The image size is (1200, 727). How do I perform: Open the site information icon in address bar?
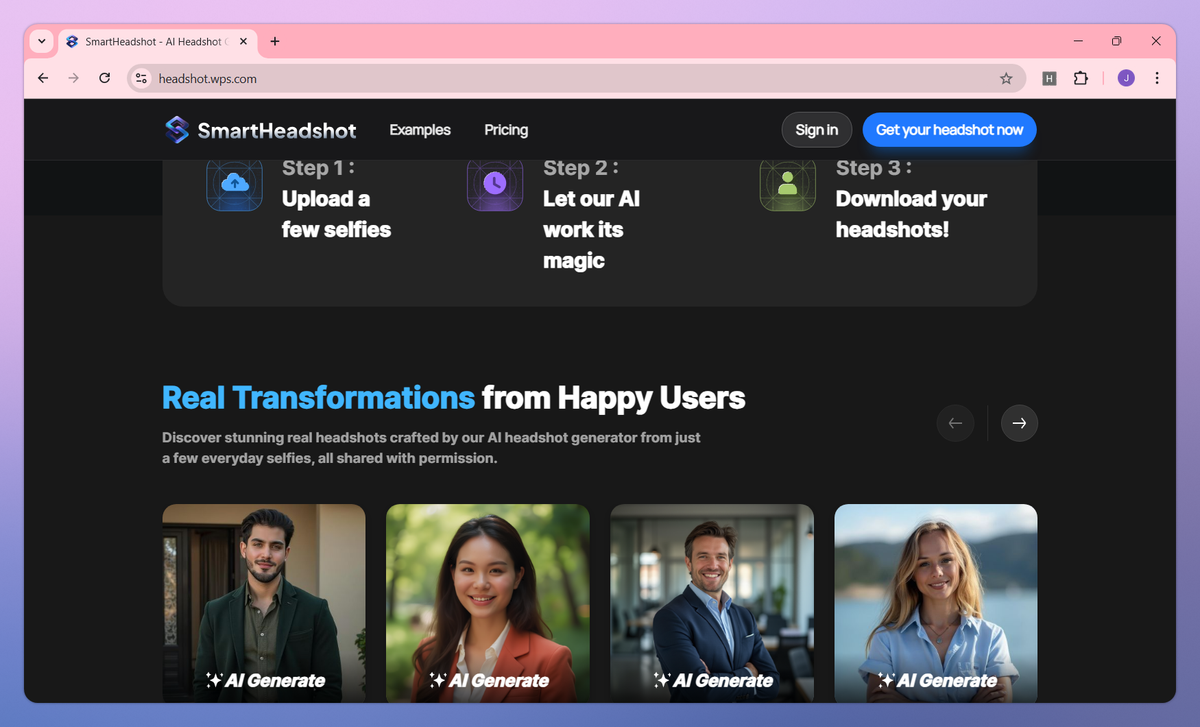[140, 77]
